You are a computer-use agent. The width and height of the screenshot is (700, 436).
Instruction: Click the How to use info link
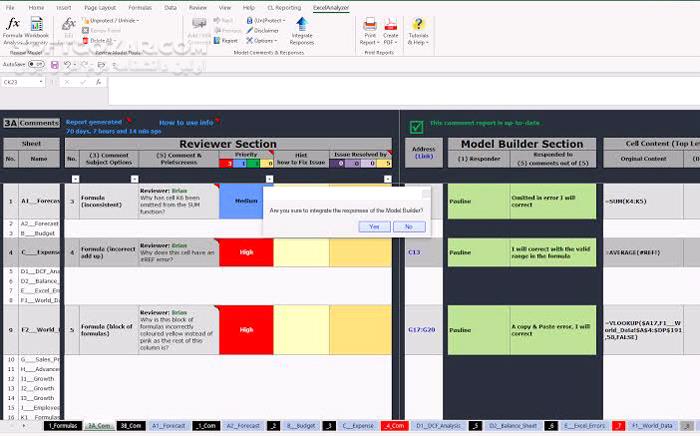(x=186, y=123)
